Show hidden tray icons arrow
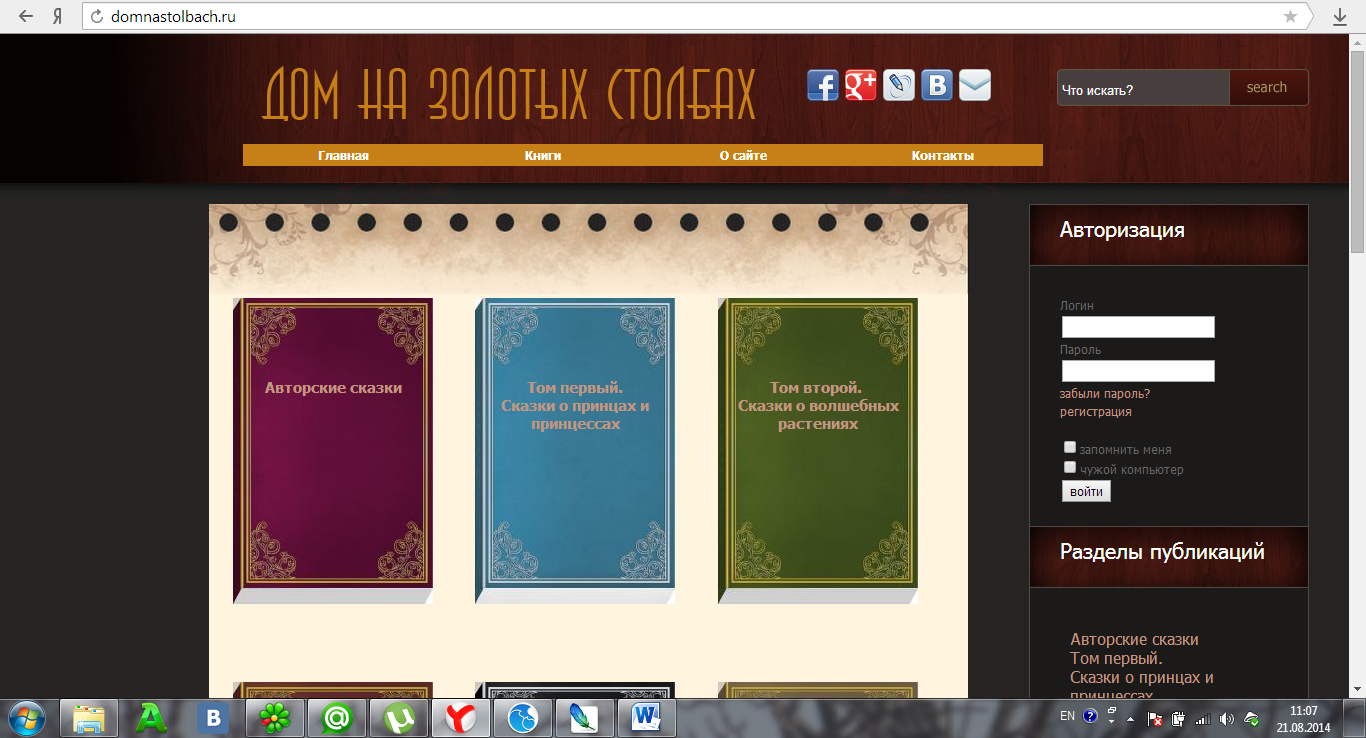Image resolution: width=1366 pixels, height=738 pixels. (x=1131, y=719)
